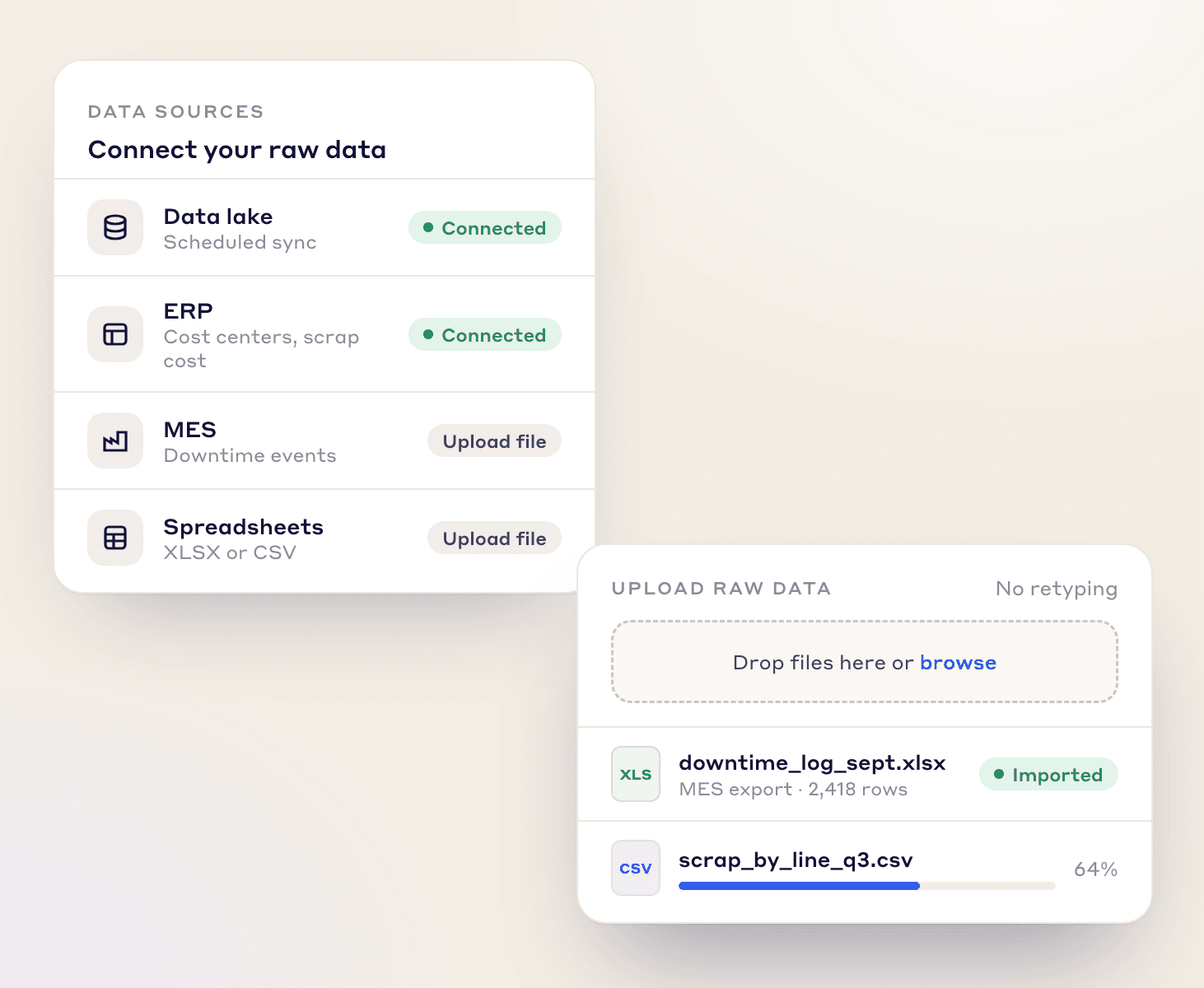Viewport: 1204px width, 988px height.
Task: Click the 'No retyping' label
Action: 1057,589
